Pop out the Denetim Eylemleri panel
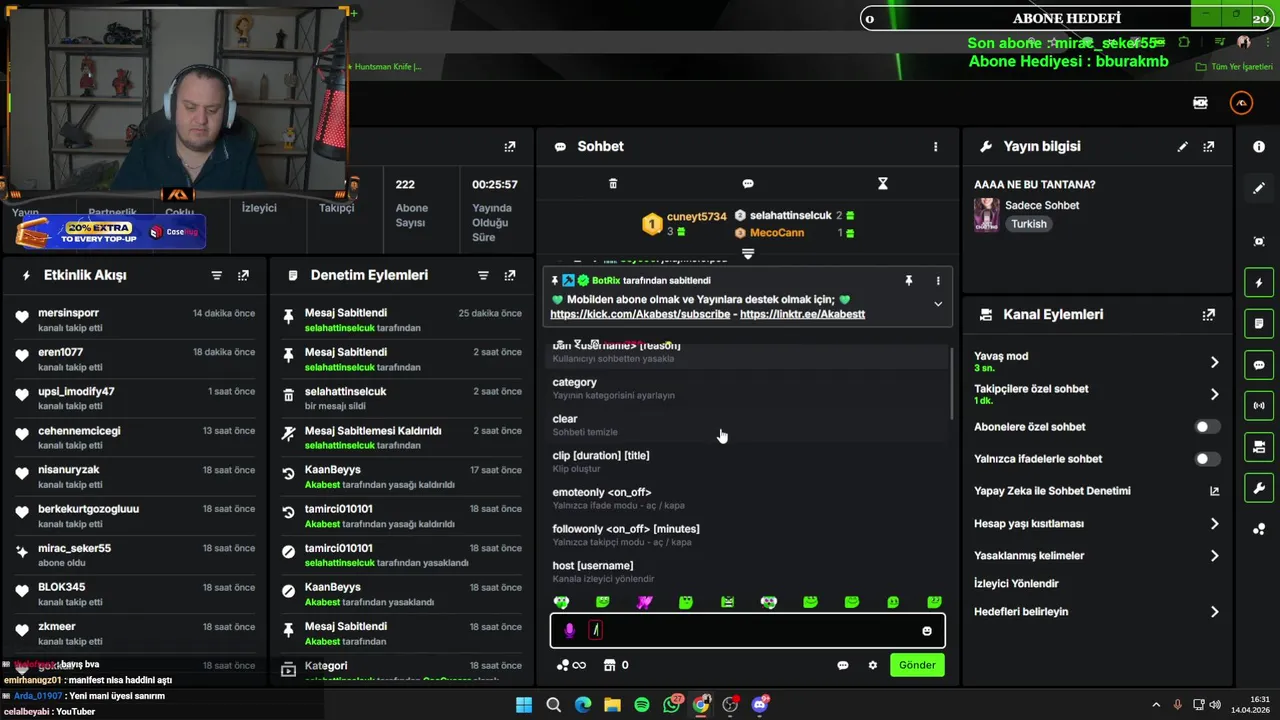1280x720 pixels. tap(510, 275)
